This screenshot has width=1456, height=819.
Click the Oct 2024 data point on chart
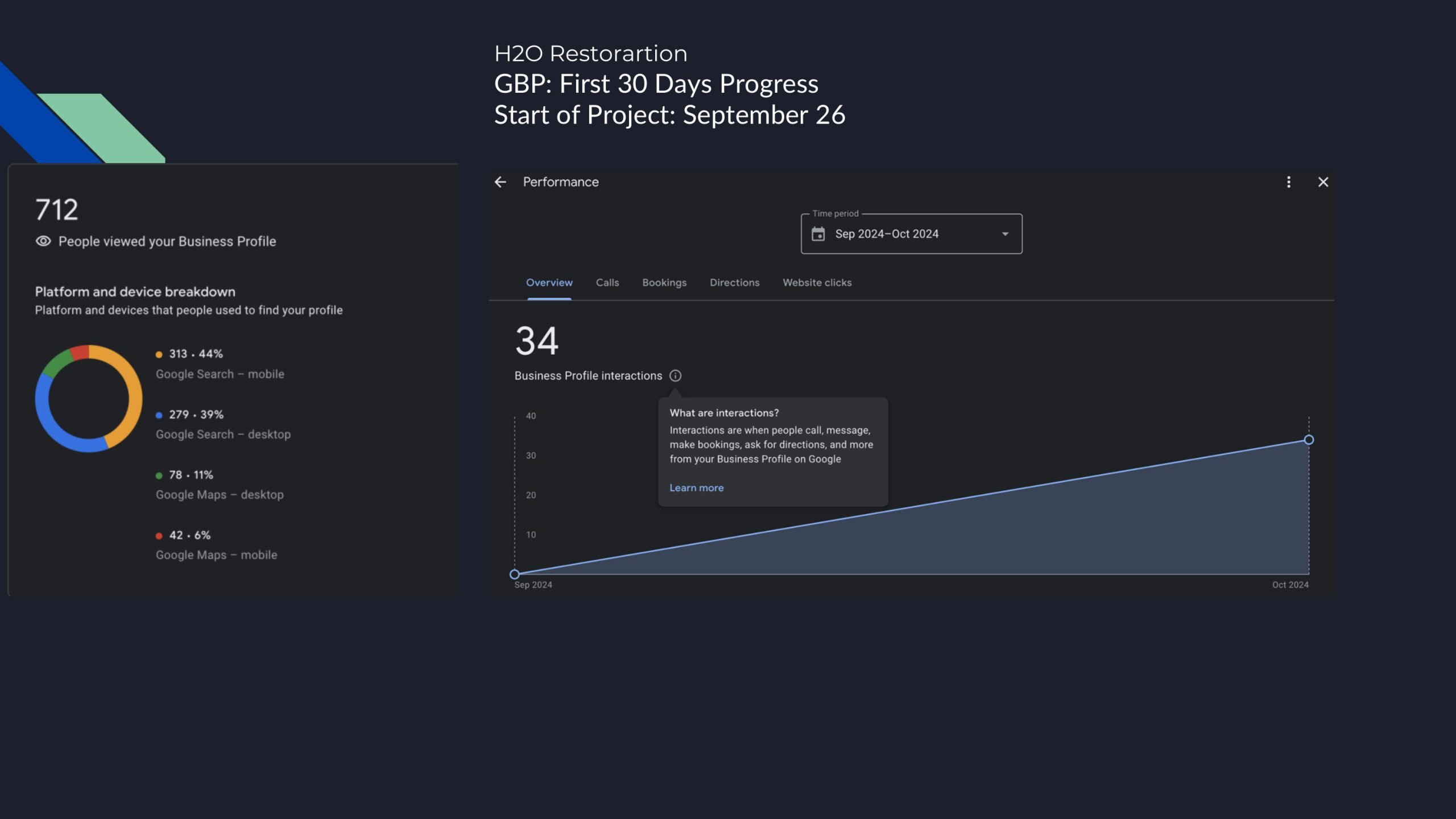[x=1309, y=440]
